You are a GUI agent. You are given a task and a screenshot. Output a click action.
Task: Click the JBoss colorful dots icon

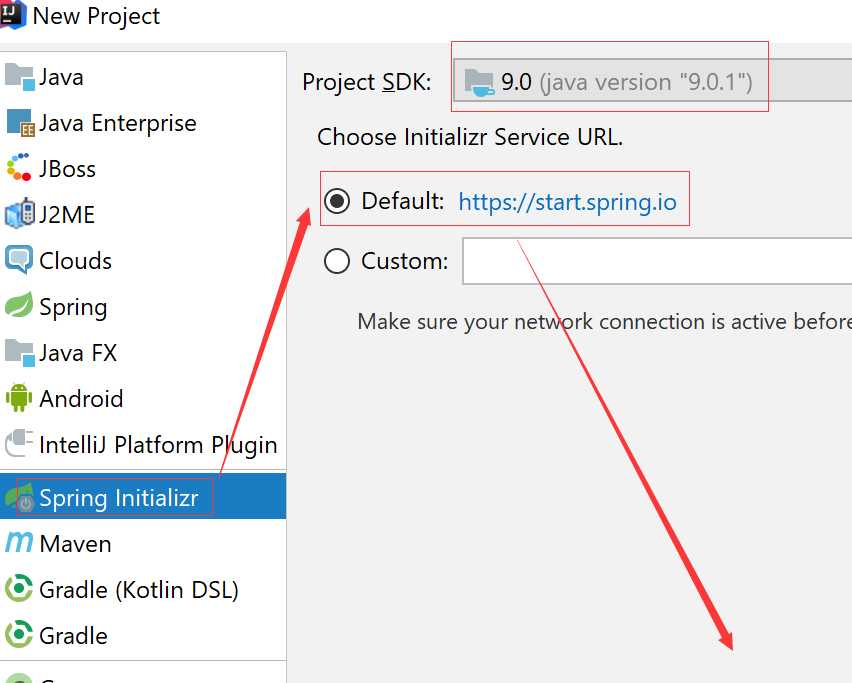pyautogui.click(x=19, y=167)
